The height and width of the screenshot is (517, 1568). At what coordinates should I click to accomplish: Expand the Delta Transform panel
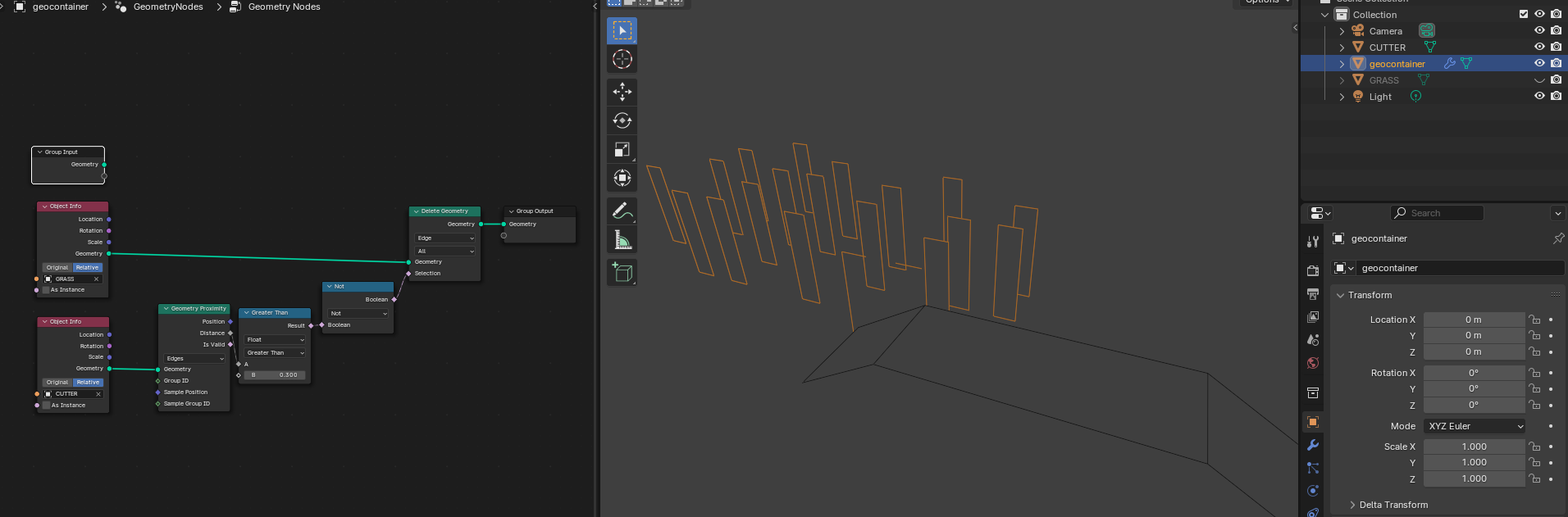[1352, 505]
